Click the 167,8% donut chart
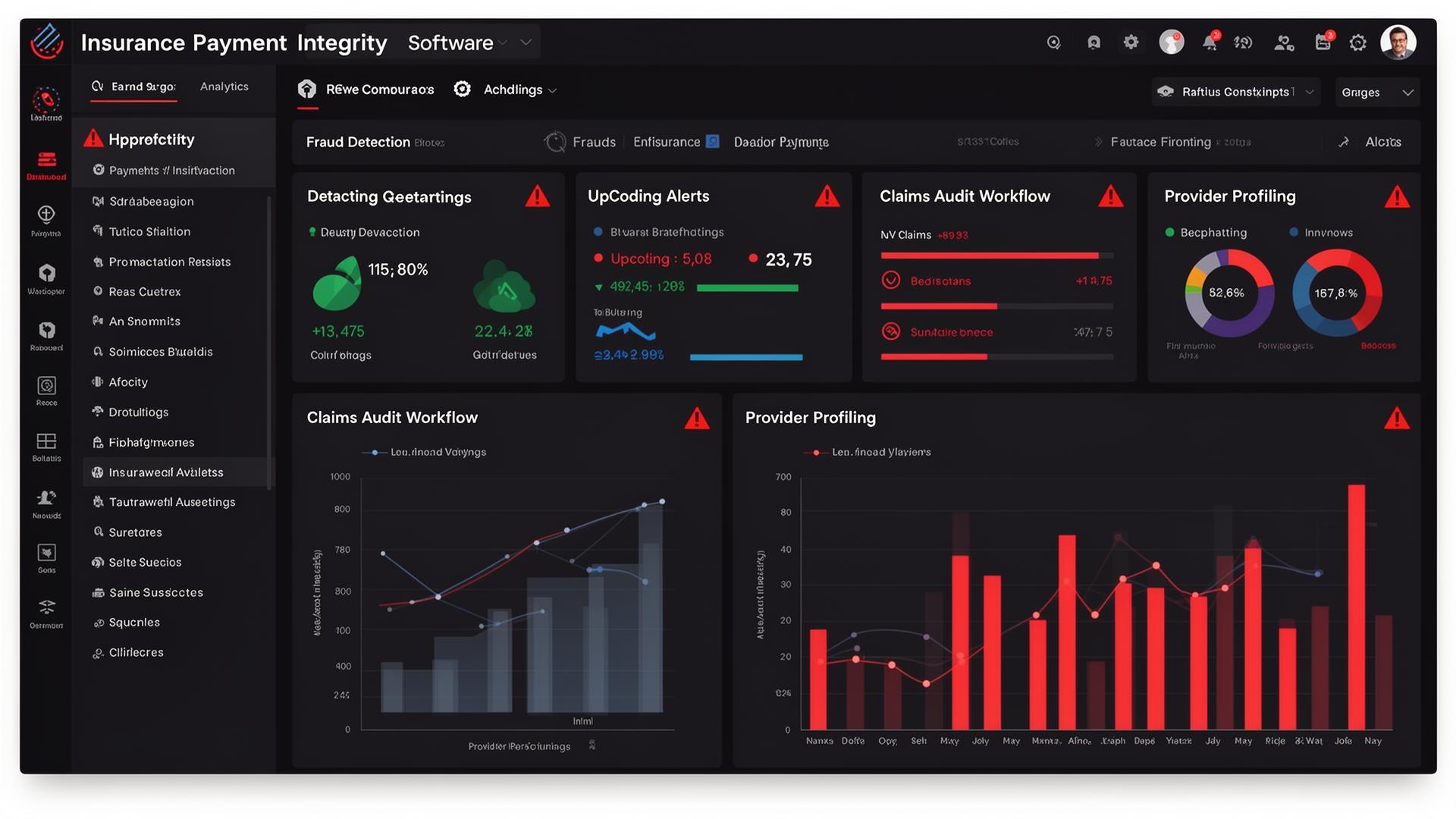The width and height of the screenshot is (1456, 819). click(1337, 293)
